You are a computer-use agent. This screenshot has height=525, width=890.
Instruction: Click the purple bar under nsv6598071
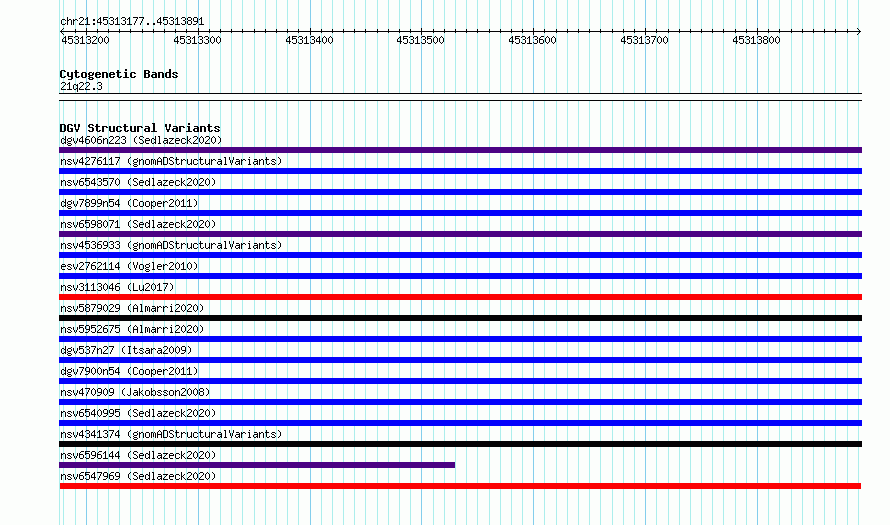tap(460, 234)
